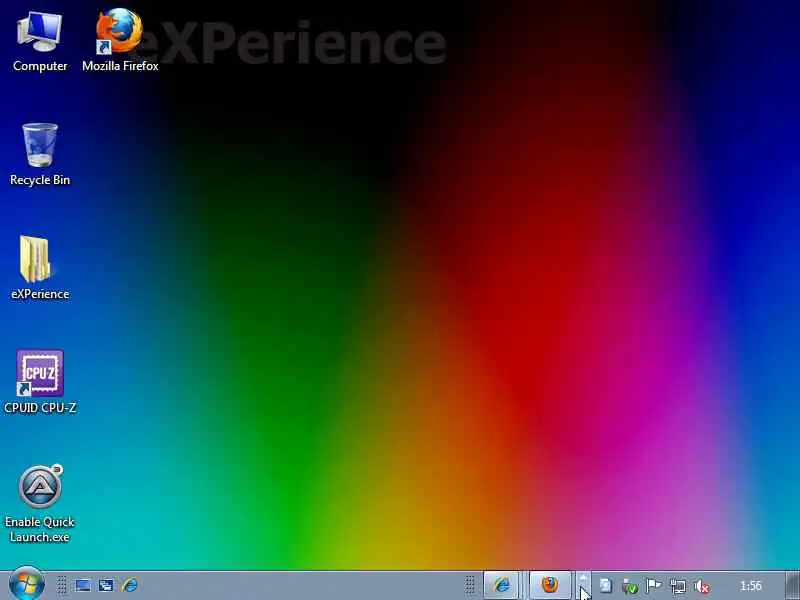Select the Recycle Bin icon
800x600 pixels.
pyautogui.click(x=40, y=155)
